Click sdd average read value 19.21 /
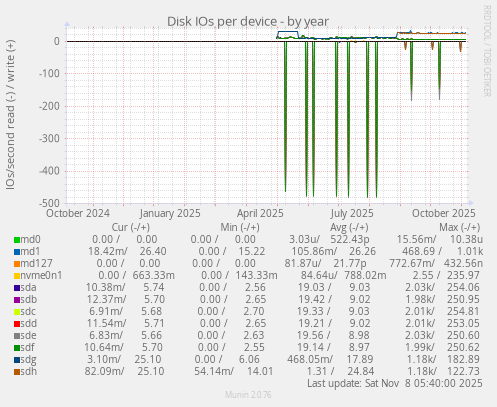 pyautogui.click(x=314, y=323)
